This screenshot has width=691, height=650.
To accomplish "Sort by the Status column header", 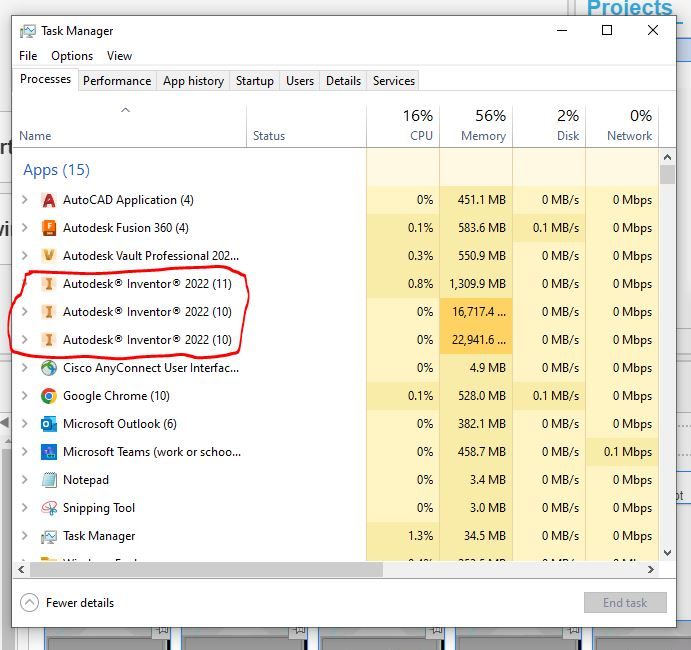I will click(x=306, y=126).
